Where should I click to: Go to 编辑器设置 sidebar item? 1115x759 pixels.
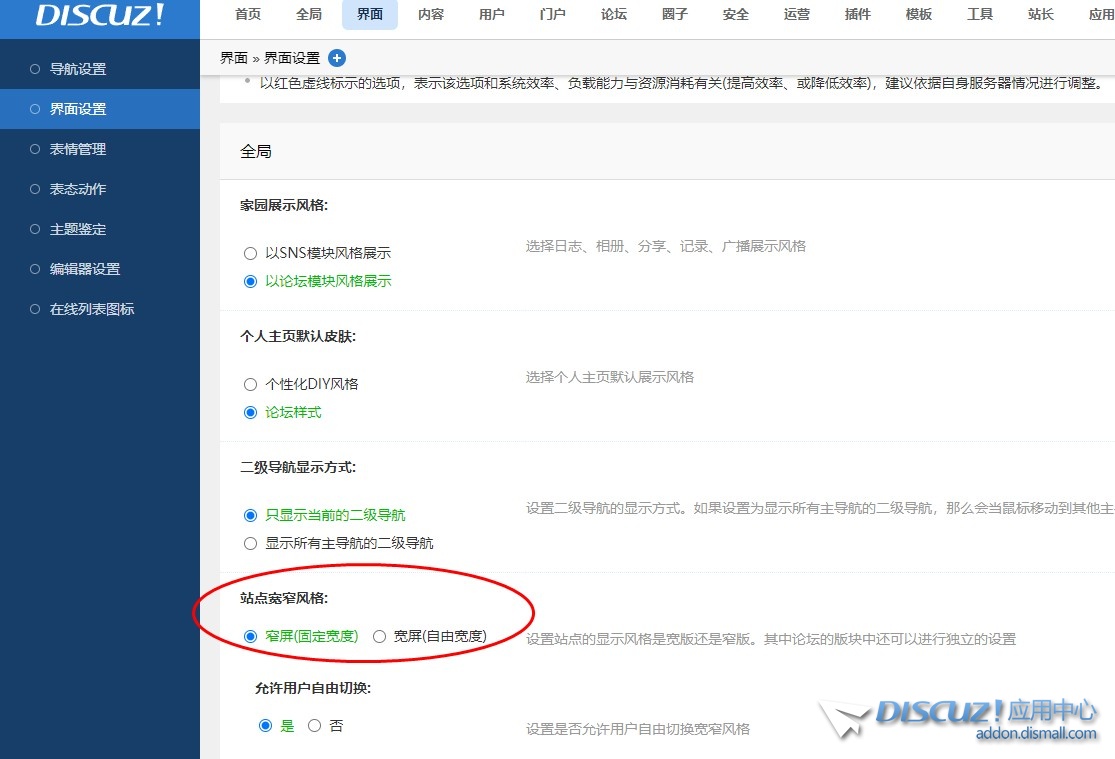[x=85, y=269]
